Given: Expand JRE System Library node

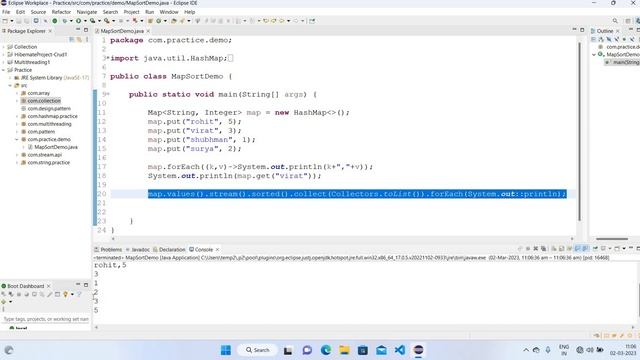Looking at the screenshot, I should [10, 78].
